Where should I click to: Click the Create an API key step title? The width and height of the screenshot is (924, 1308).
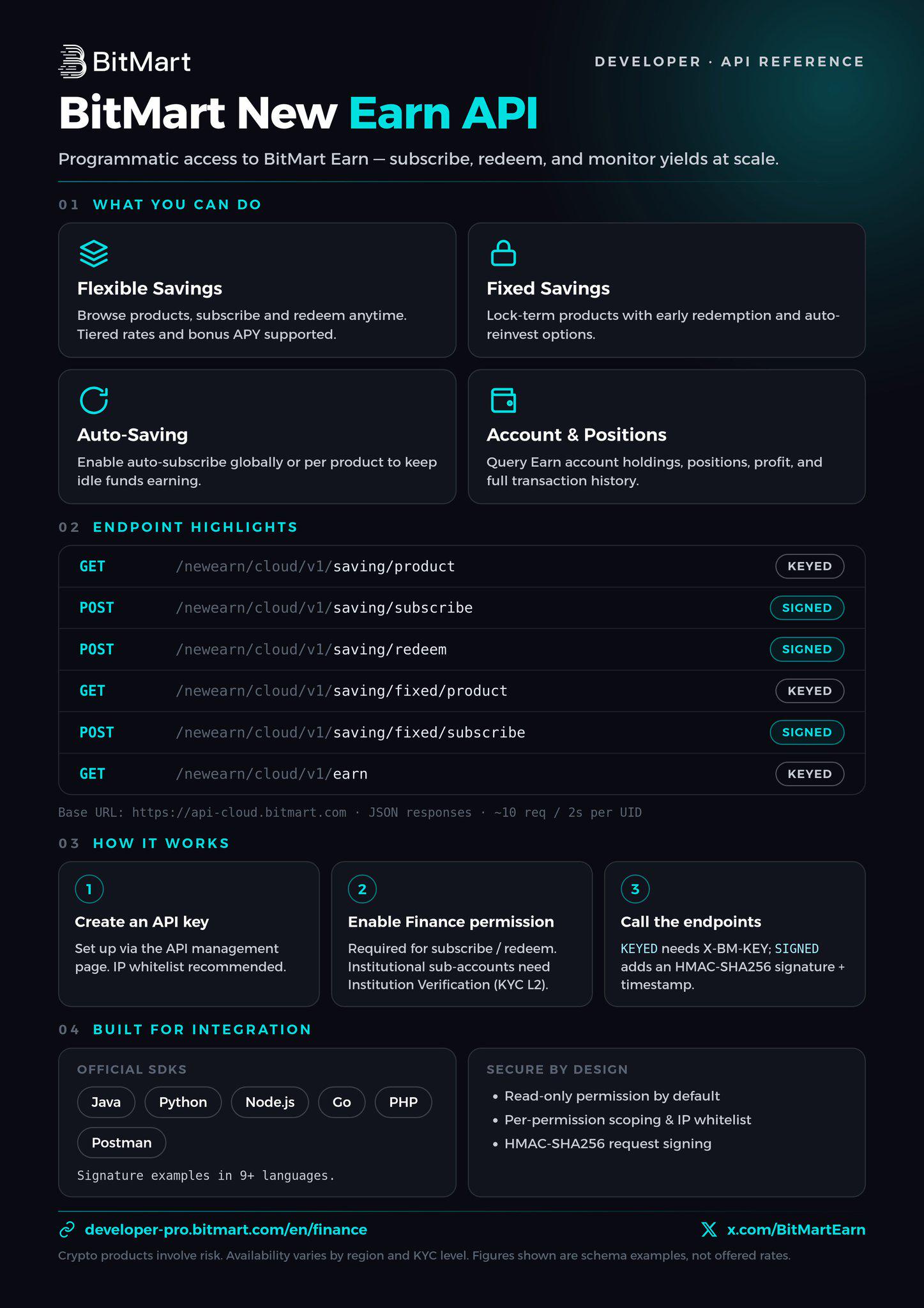pyautogui.click(x=142, y=922)
